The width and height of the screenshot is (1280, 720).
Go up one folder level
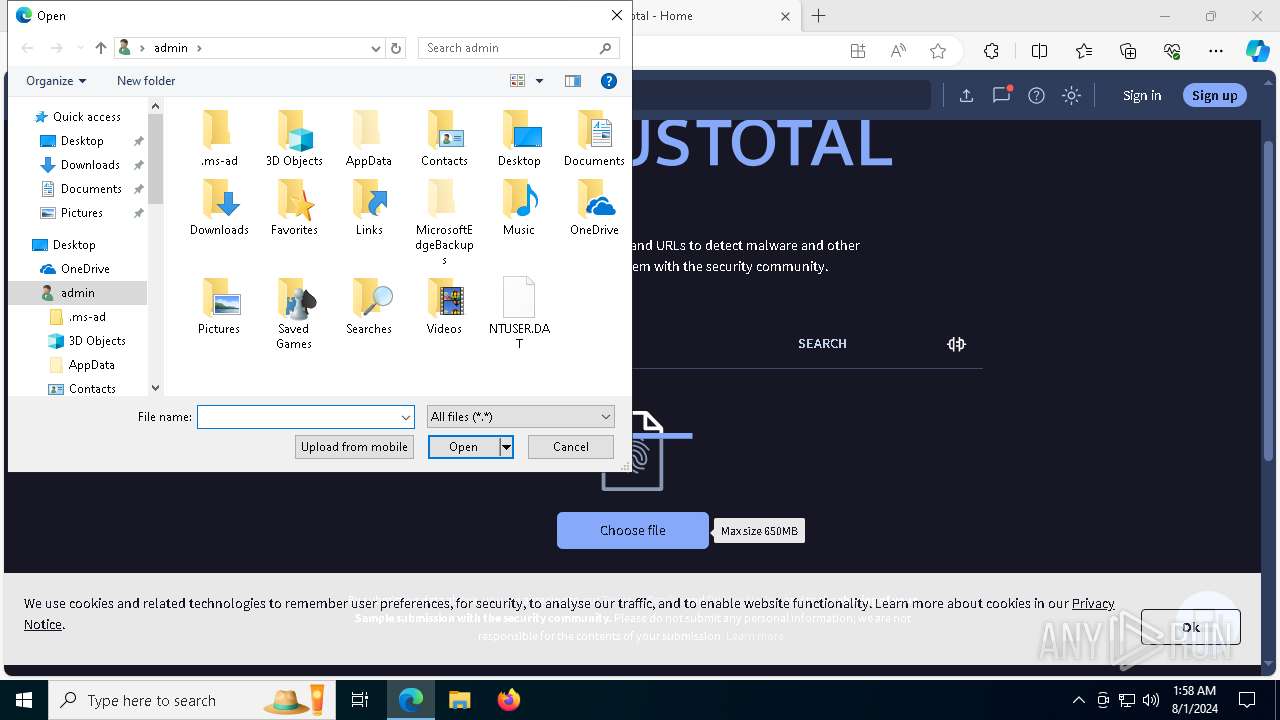point(101,48)
